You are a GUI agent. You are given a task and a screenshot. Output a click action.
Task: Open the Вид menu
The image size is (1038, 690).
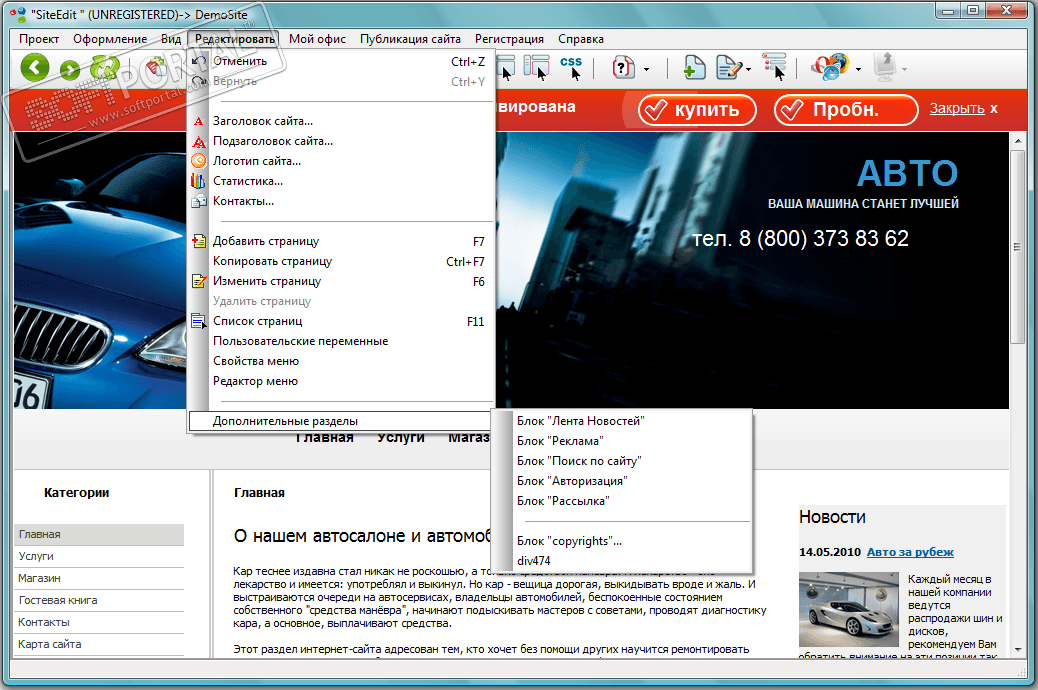[x=171, y=39]
